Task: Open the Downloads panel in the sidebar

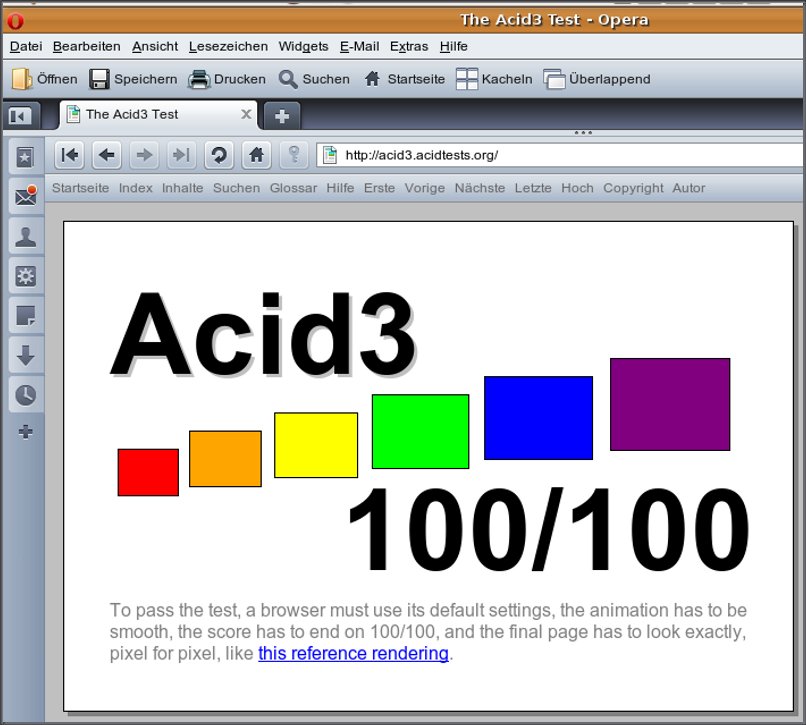Action: 25,355
